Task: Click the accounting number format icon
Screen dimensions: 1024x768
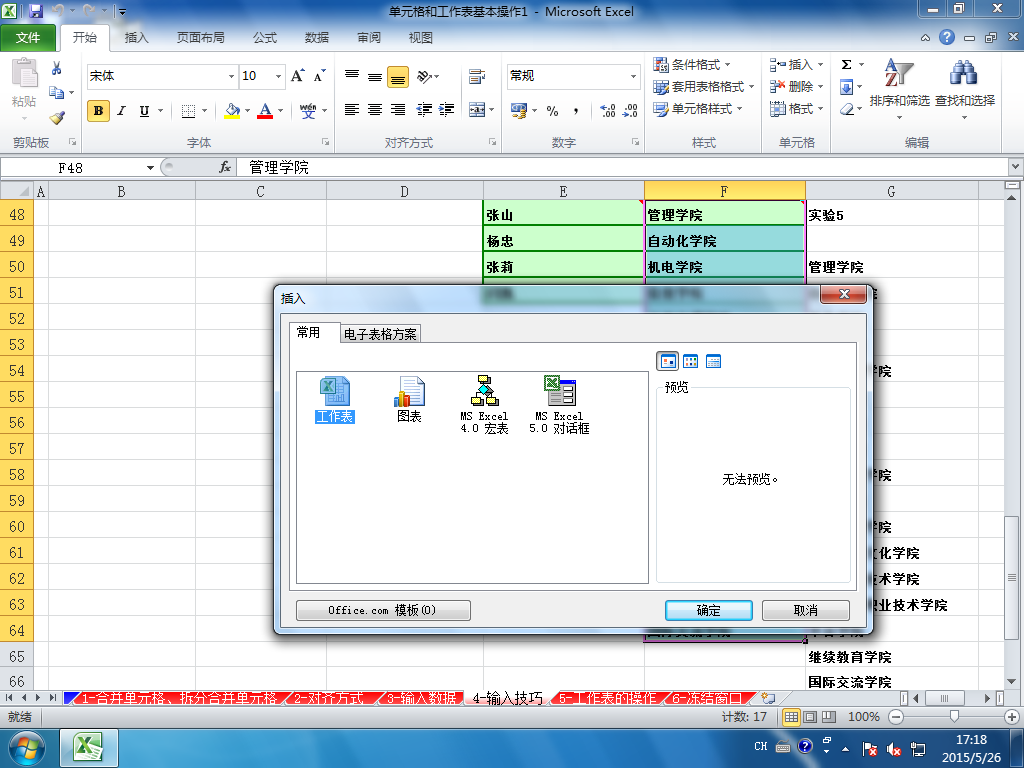Action: click(519, 110)
